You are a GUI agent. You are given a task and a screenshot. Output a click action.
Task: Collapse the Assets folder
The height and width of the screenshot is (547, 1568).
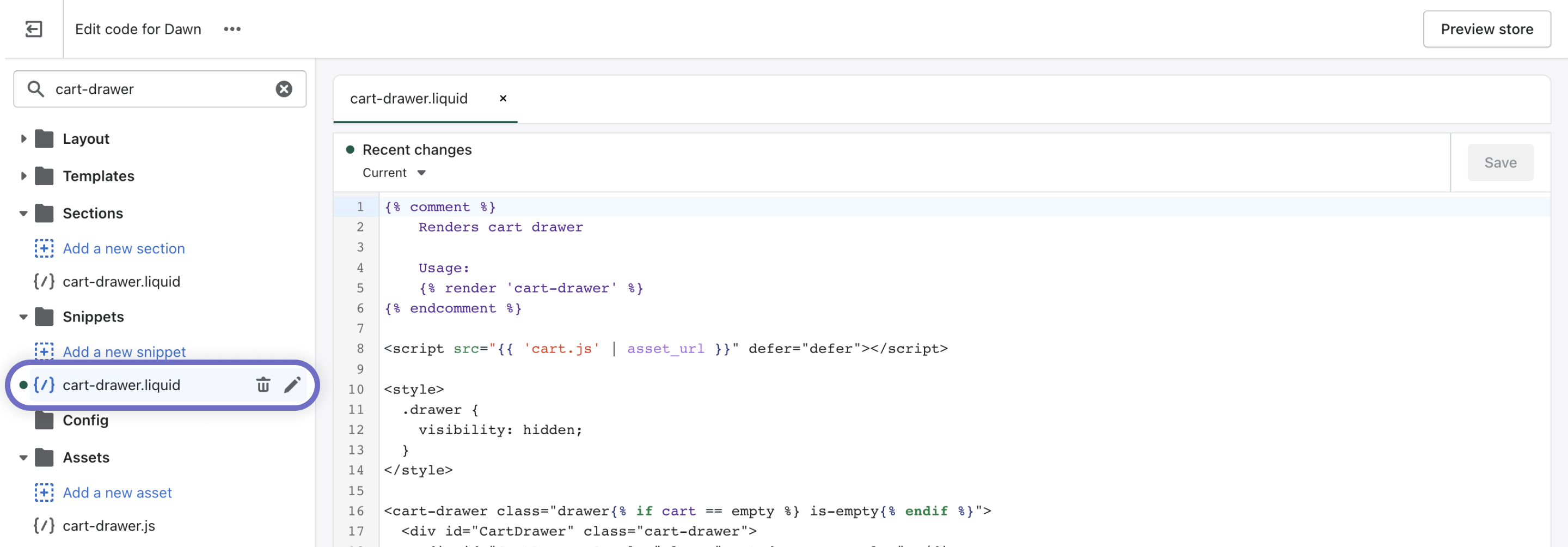24,458
